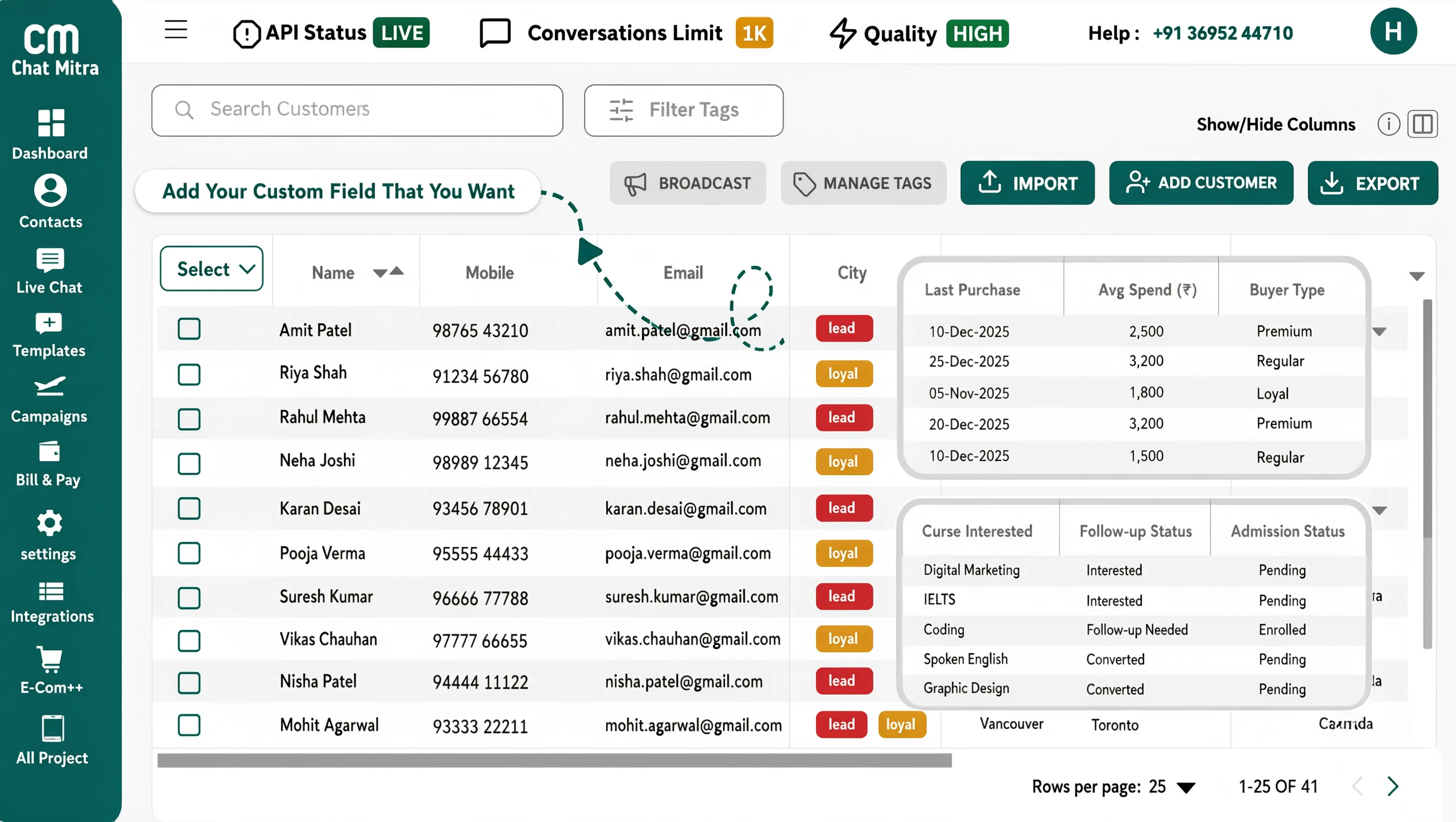The height and width of the screenshot is (822, 1456).
Task: Go to the next page arrow
Action: coord(1393,786)
